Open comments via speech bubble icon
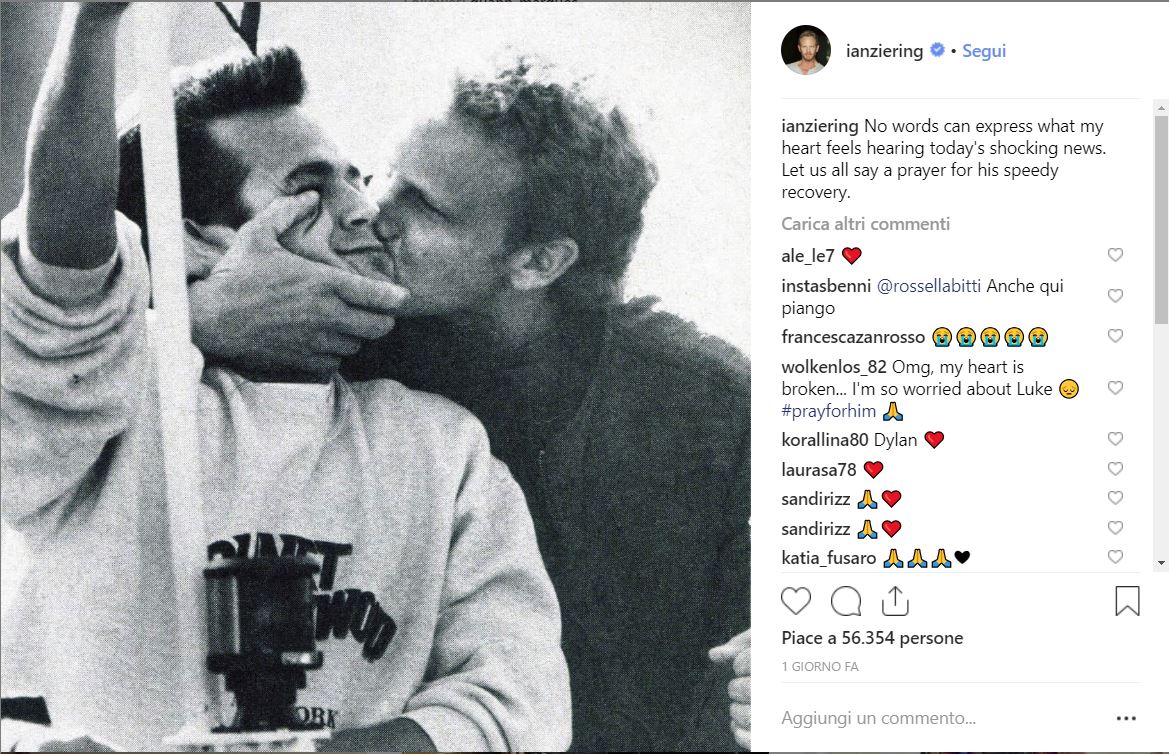This screenshot has height=754, width=1169. [846, 601]
